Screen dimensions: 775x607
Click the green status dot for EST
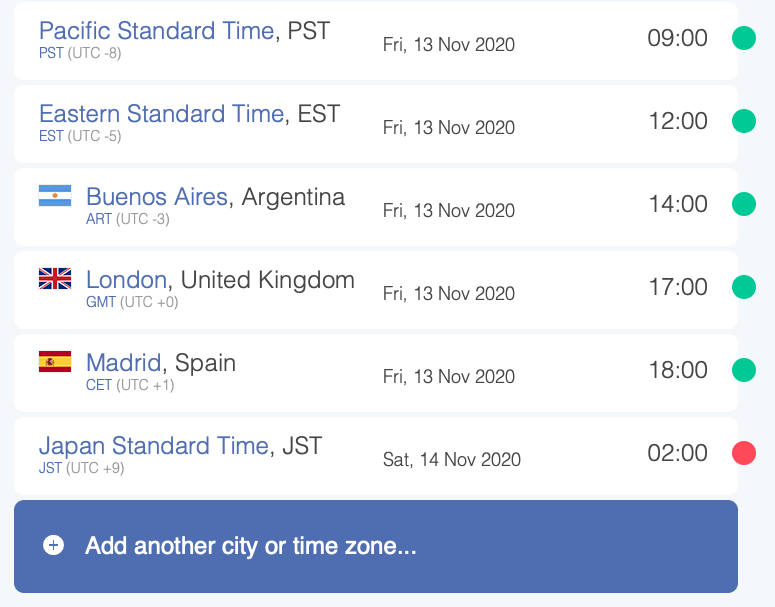pos(743,121)
